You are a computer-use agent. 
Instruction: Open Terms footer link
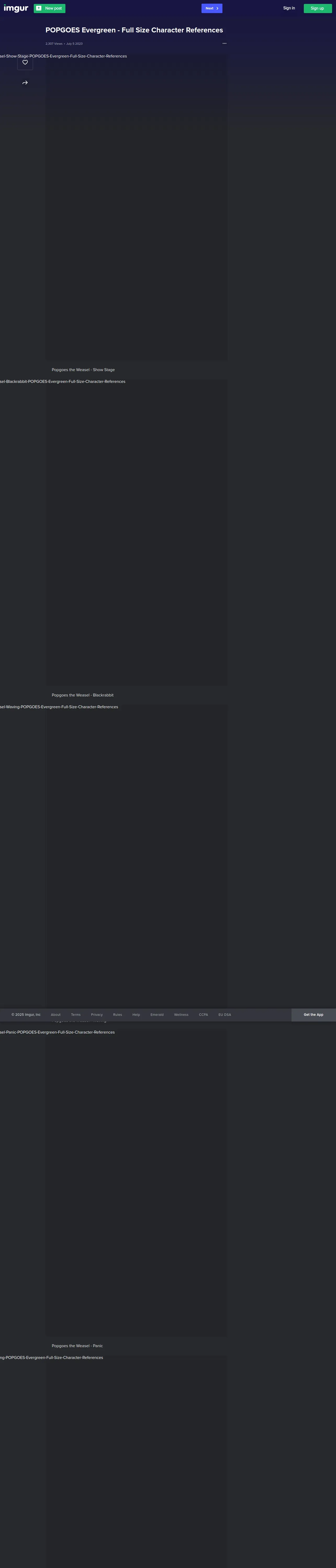click(76, 1015)
